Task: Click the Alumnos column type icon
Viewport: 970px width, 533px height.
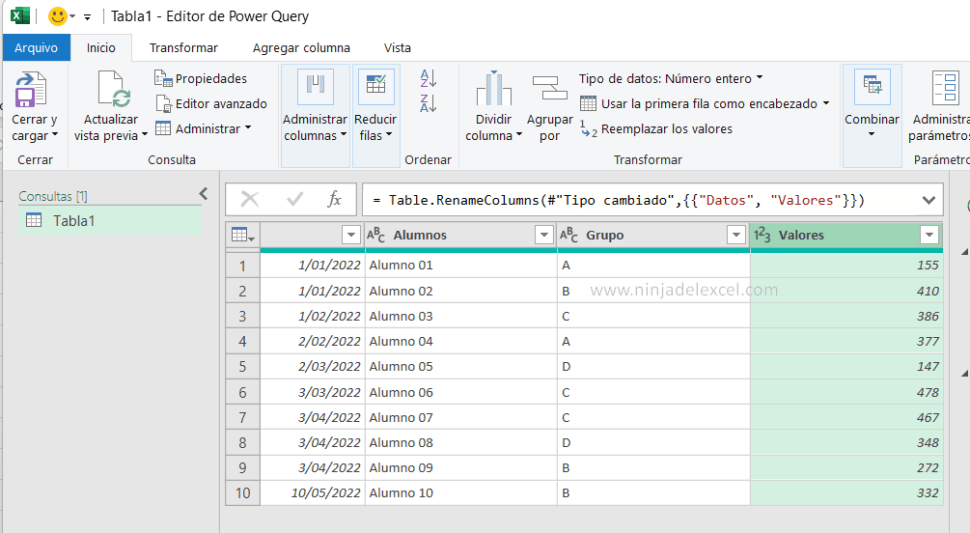Action: tap(376, 235)
